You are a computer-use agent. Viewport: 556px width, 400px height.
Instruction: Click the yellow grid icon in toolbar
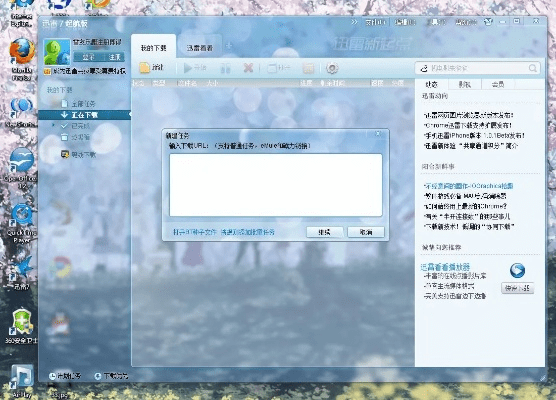point(308,68)
